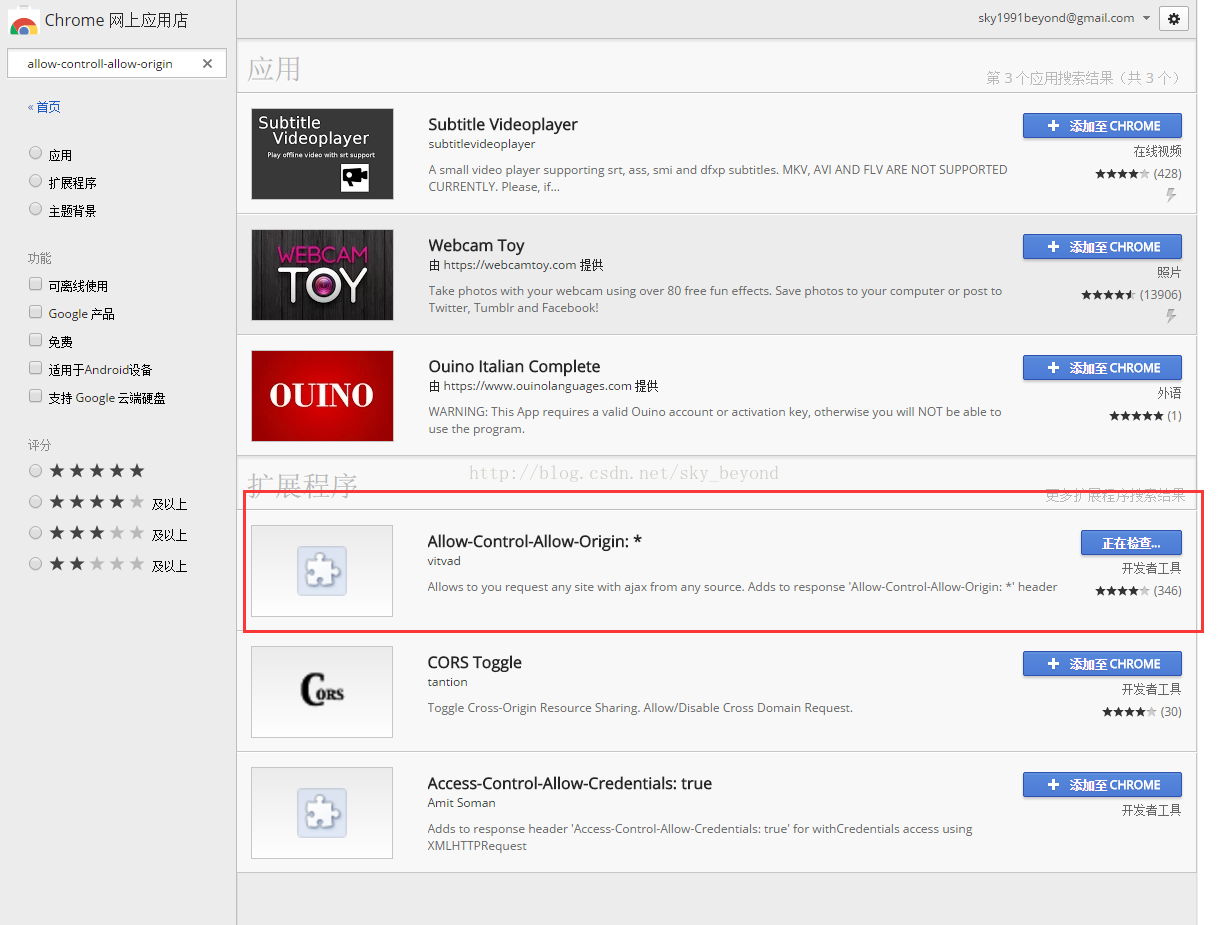The image size is (1229, 925).
Task: Click the 照片 category label
Action: [1169, 272]
